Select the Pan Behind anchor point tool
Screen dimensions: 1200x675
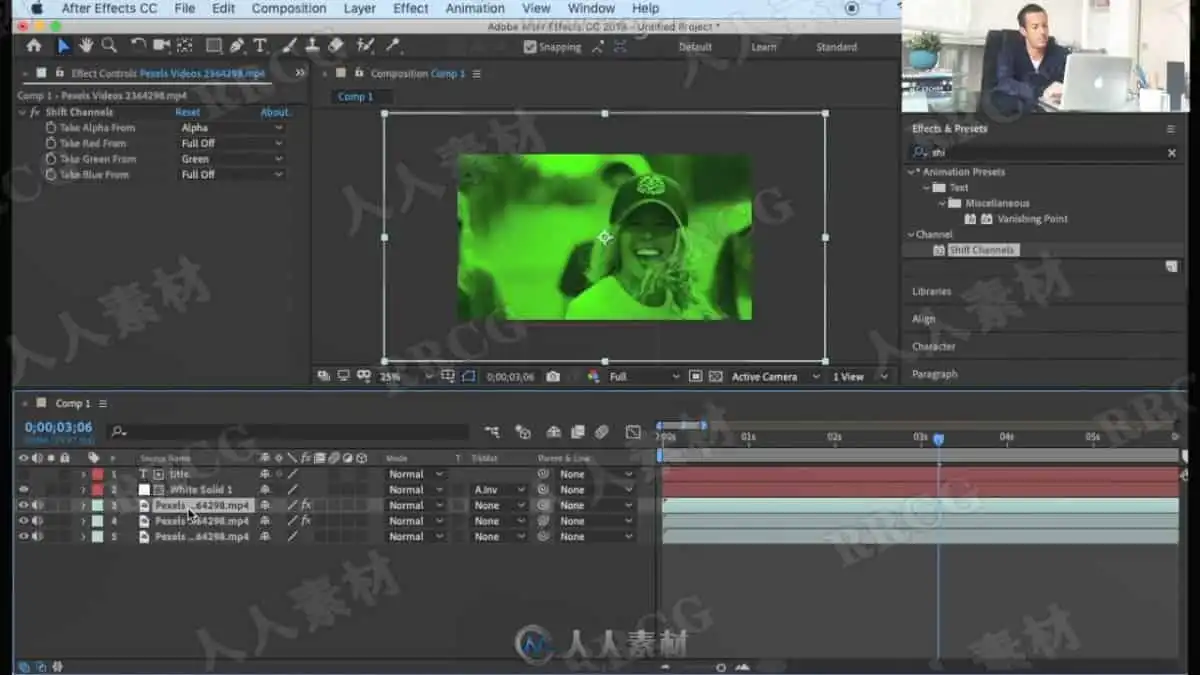pos(185,46)
